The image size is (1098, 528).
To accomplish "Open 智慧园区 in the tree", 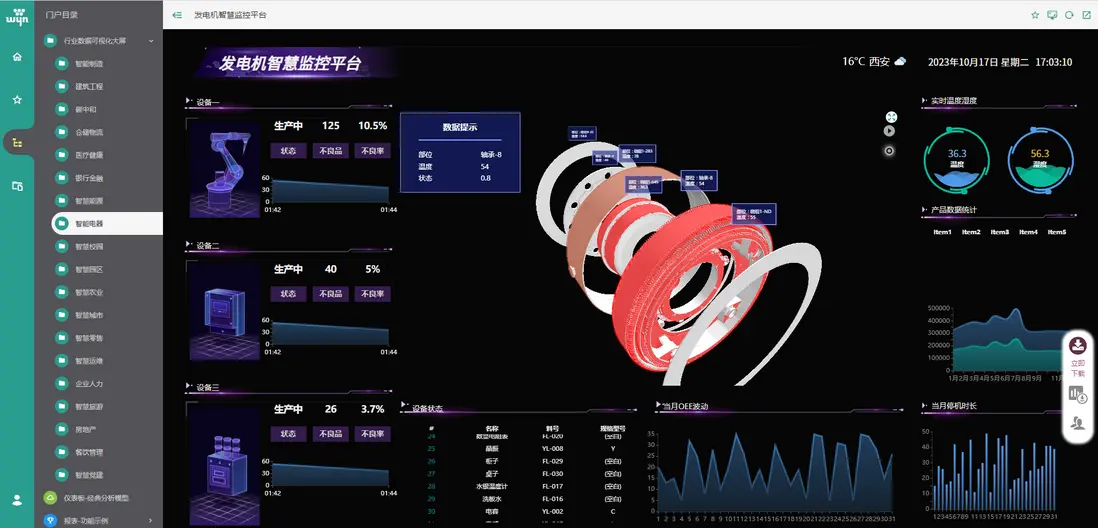I will tap(89, 270).
